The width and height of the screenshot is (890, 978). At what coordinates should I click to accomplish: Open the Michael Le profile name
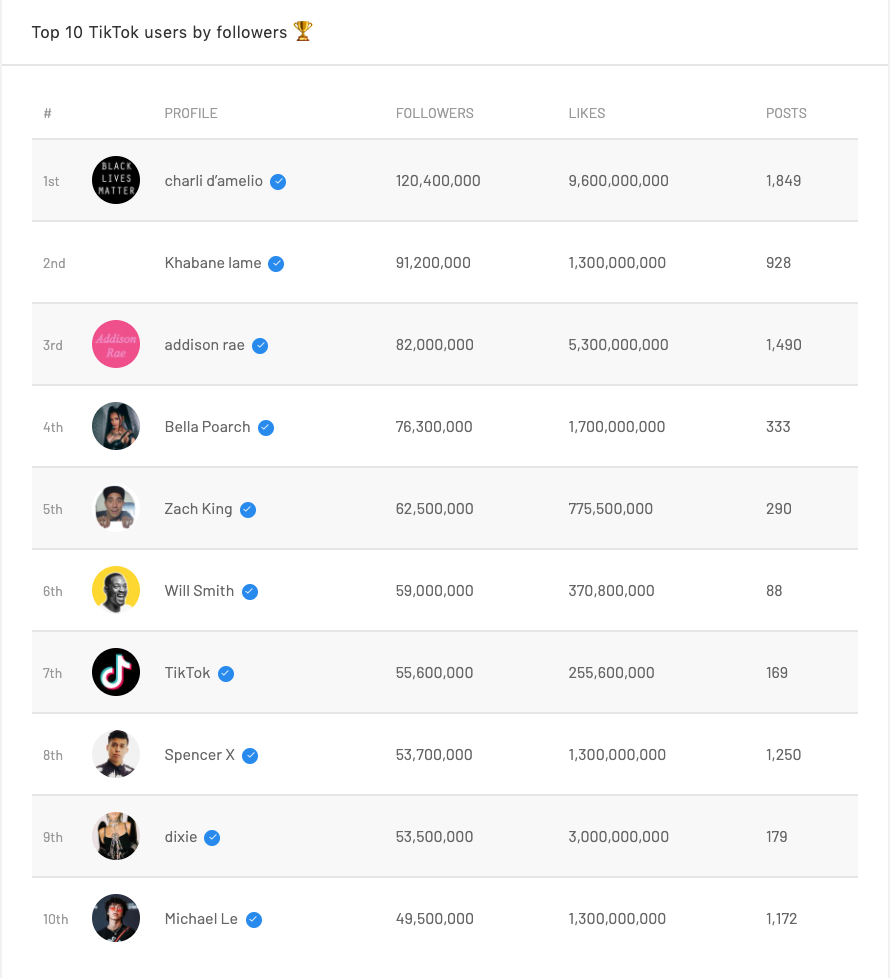point(201,919)
